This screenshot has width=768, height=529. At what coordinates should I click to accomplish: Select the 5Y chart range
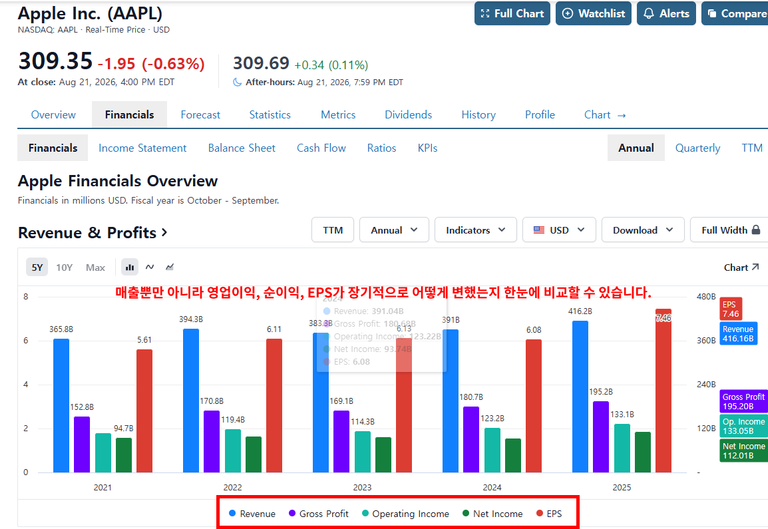37,267
